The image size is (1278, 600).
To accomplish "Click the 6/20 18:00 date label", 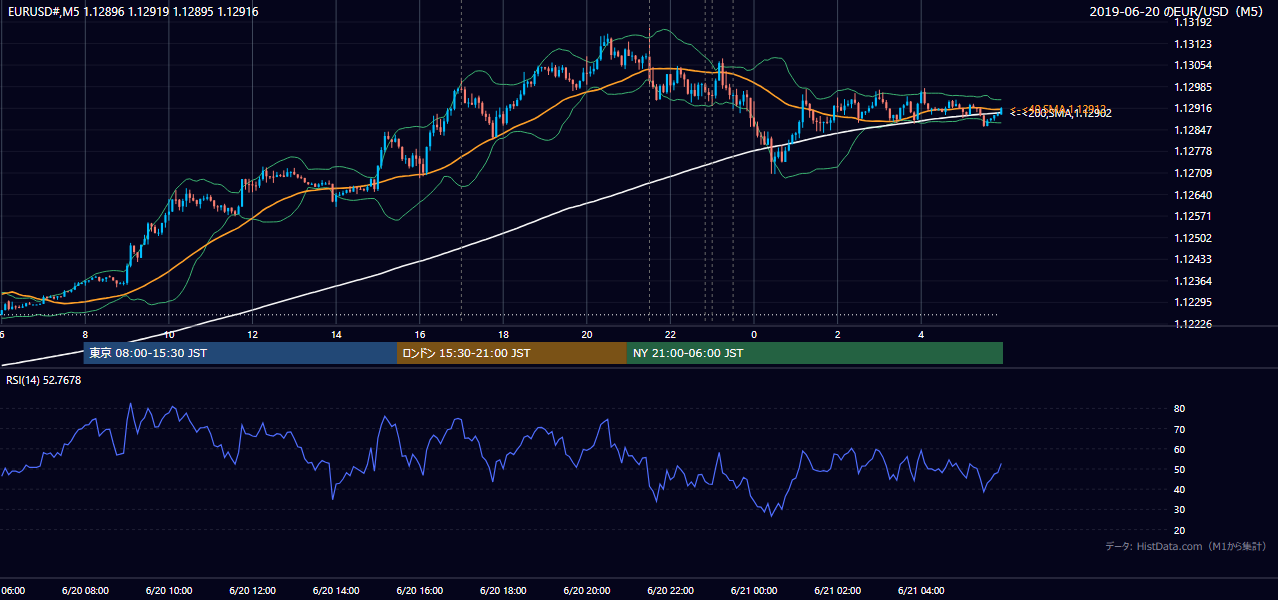I will click(503, 591).
